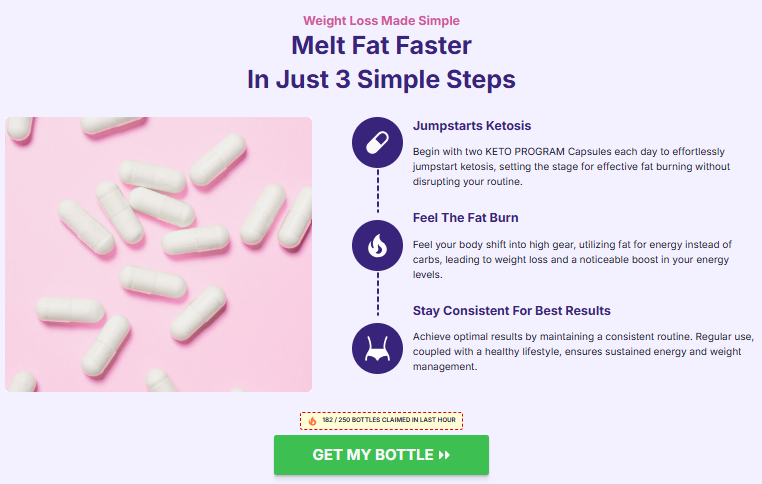Click the 182 / 250 bottles claimed badge
The image size is (762, 484).
pos(381,421)
